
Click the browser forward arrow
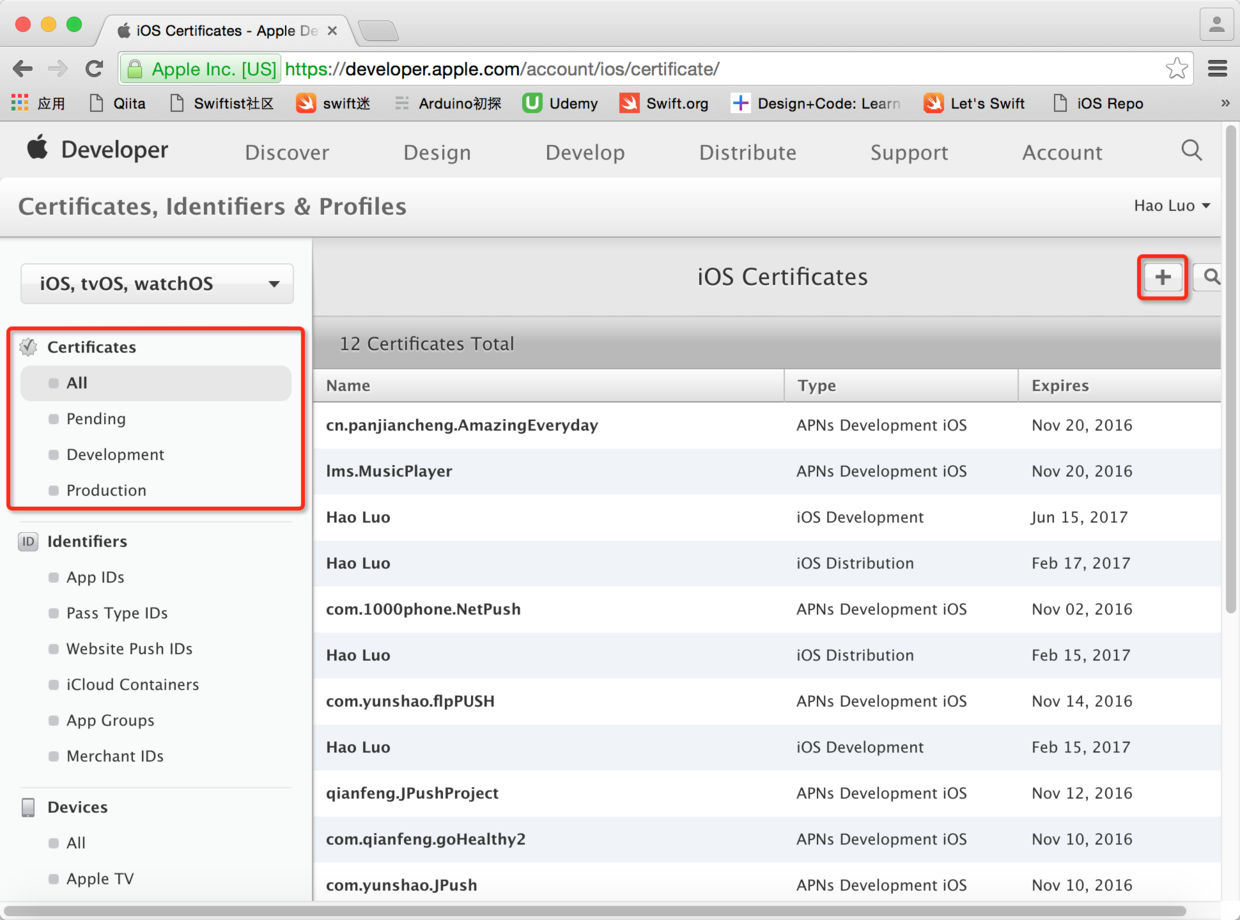click(58, 69)
